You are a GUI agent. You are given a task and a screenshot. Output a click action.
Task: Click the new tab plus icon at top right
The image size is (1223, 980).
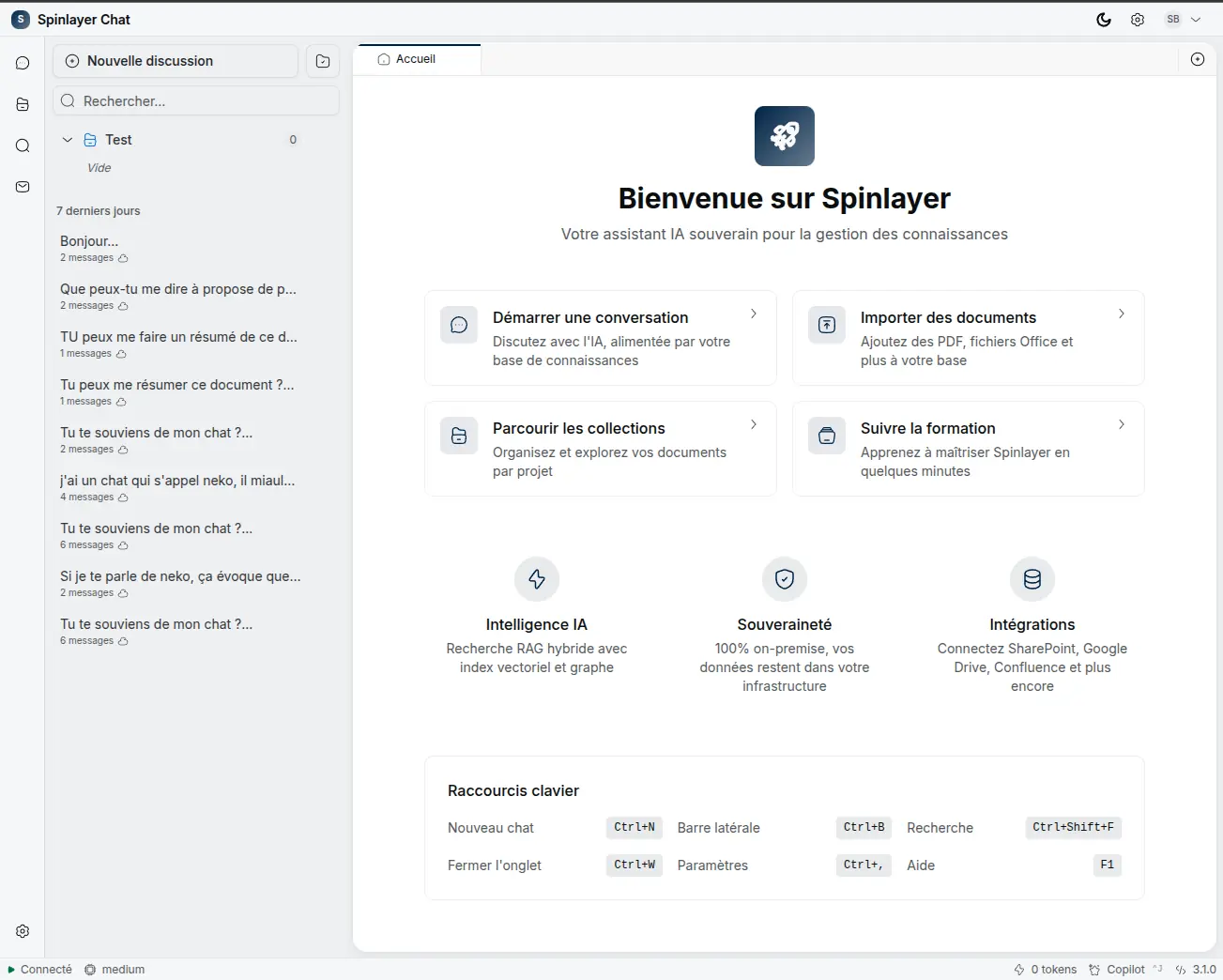pyautogui.click(x=1198, y=59)
